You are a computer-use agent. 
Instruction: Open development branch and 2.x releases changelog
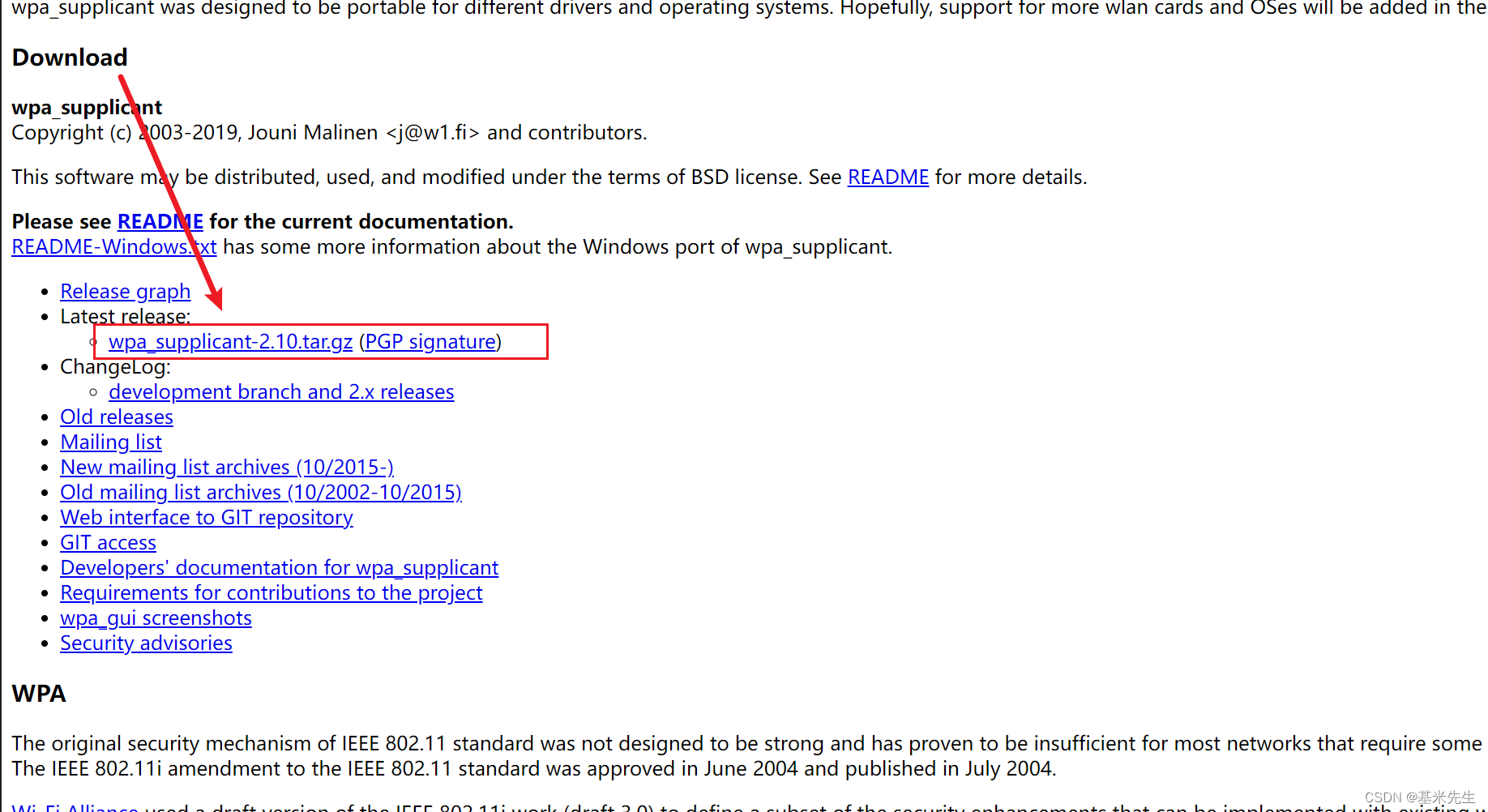[x=281, y=391]
